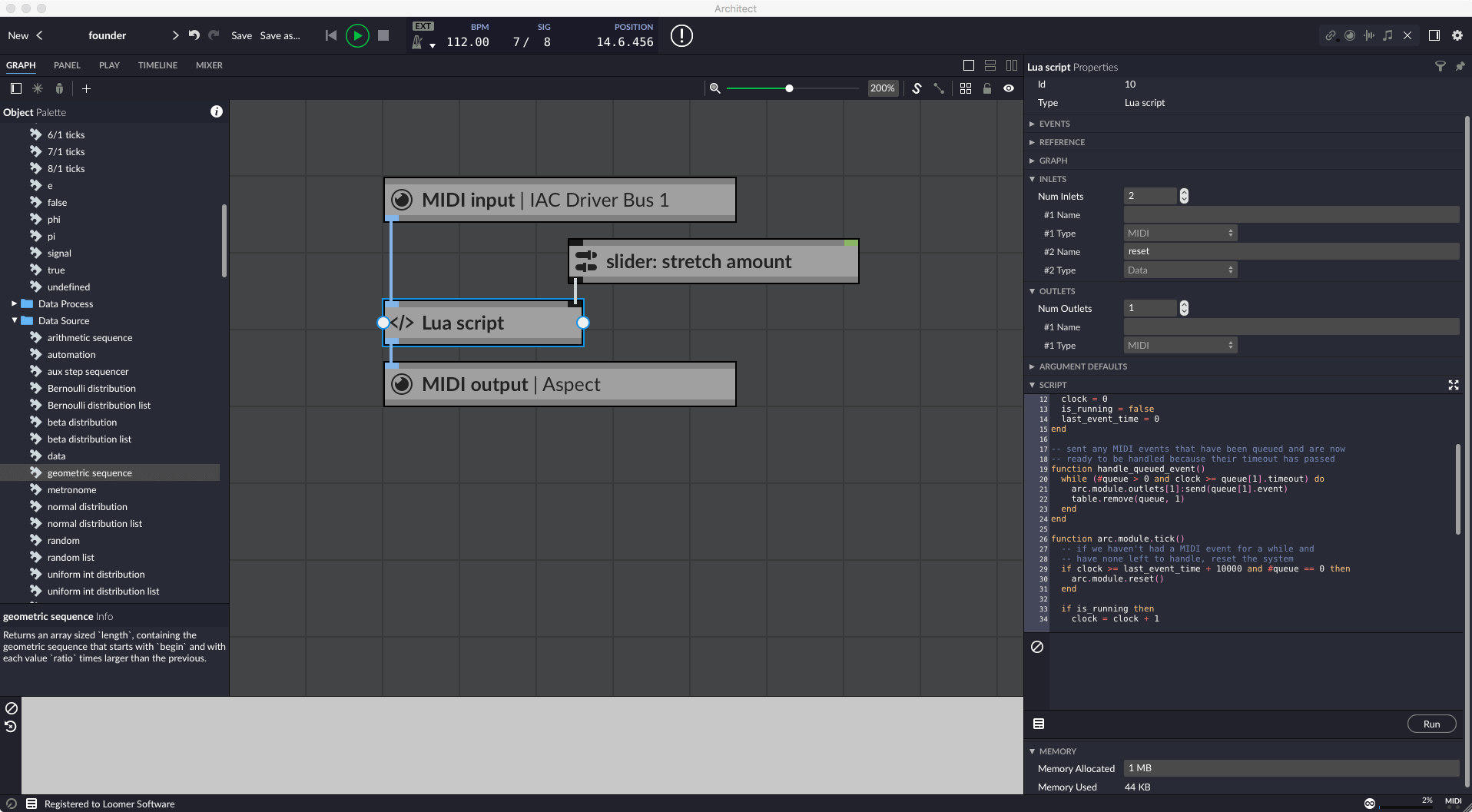Click the Save button
Screen dimensions: 1472x812
coord(241,35)
